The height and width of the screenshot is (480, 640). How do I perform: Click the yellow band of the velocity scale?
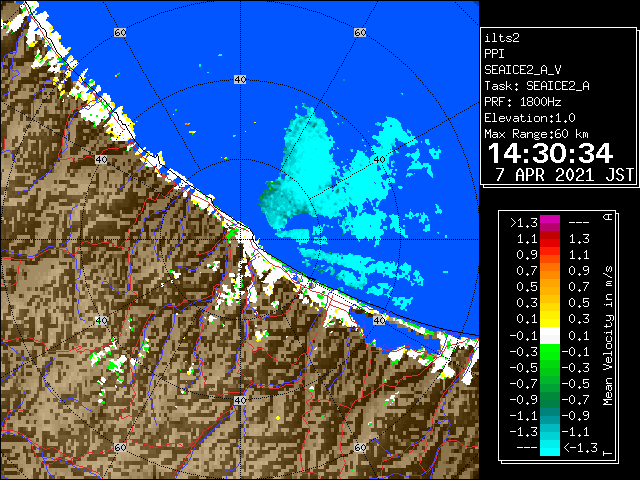click(550, 319)
